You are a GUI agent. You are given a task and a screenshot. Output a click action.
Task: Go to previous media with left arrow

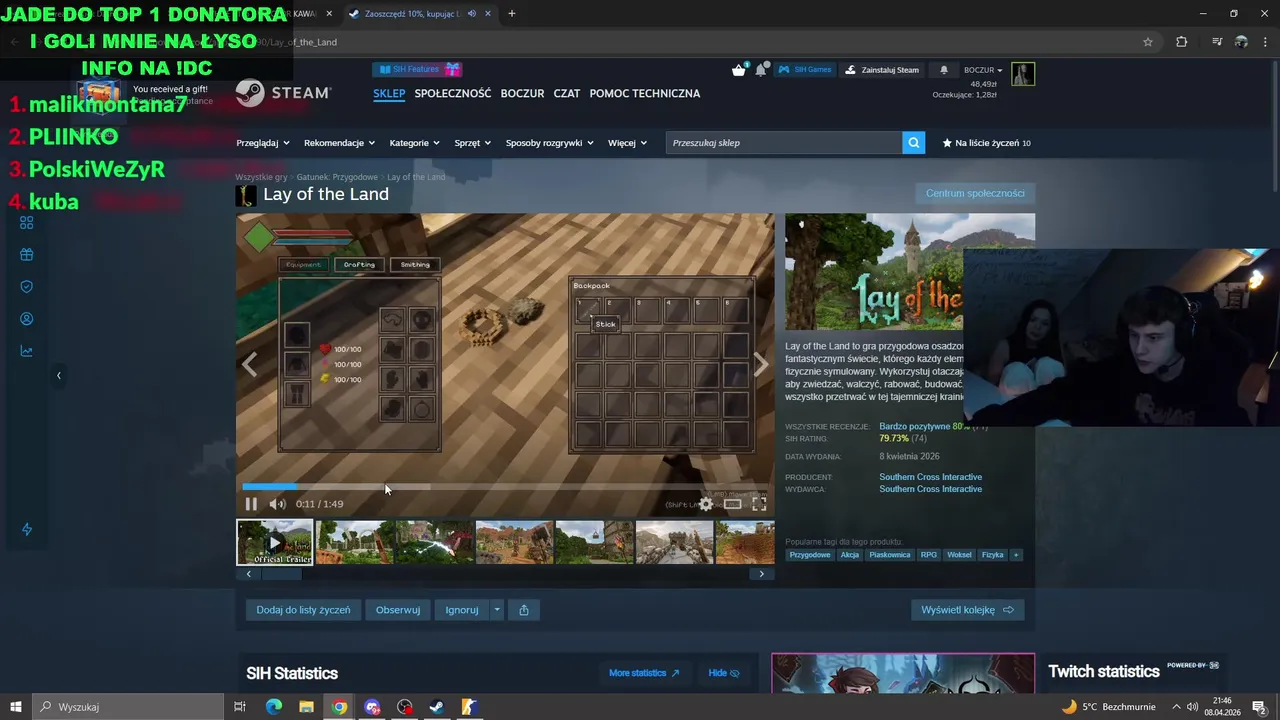pos(250,365)
